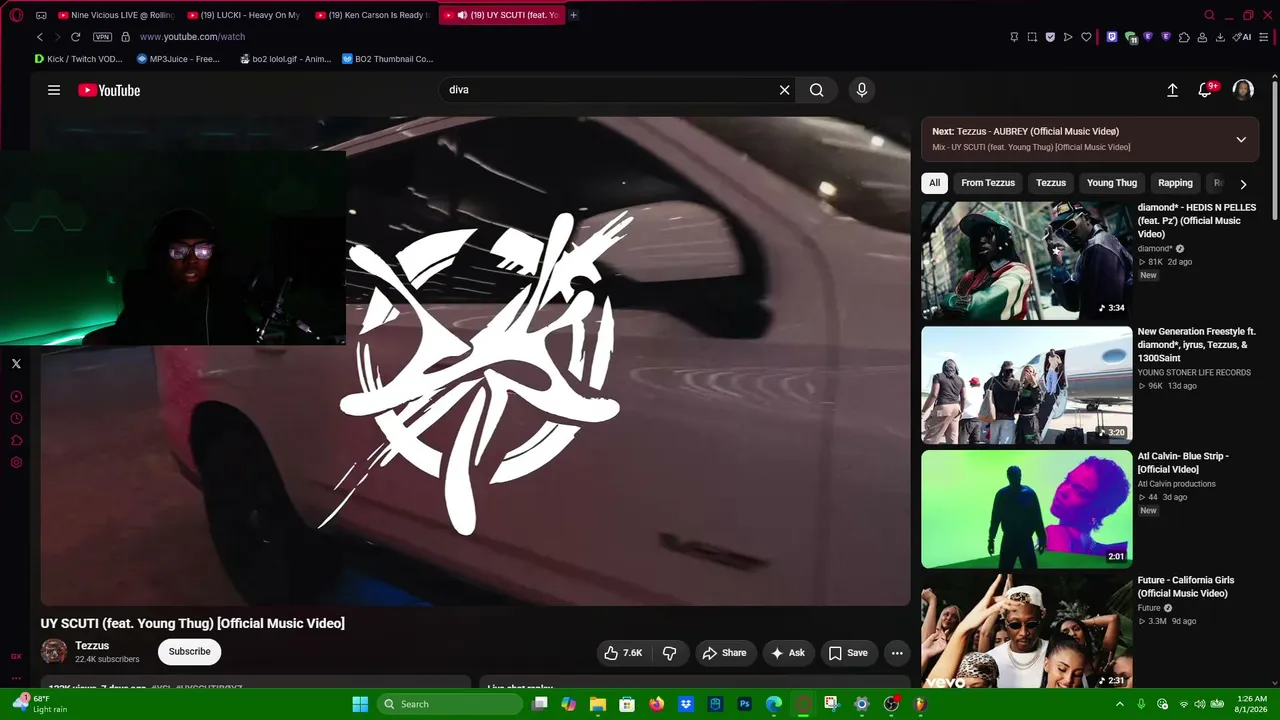Select the Rapping filter chip
The height and width of the screenshot is (720, 1280).
(1175, 183)
